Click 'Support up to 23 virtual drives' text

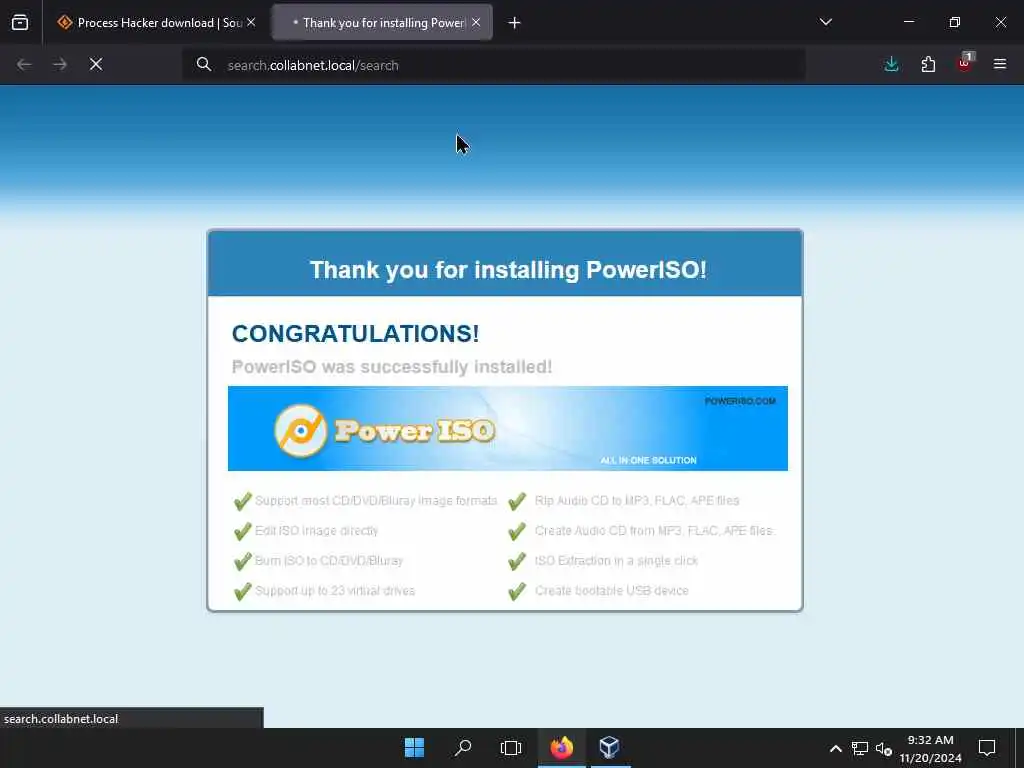335,591
